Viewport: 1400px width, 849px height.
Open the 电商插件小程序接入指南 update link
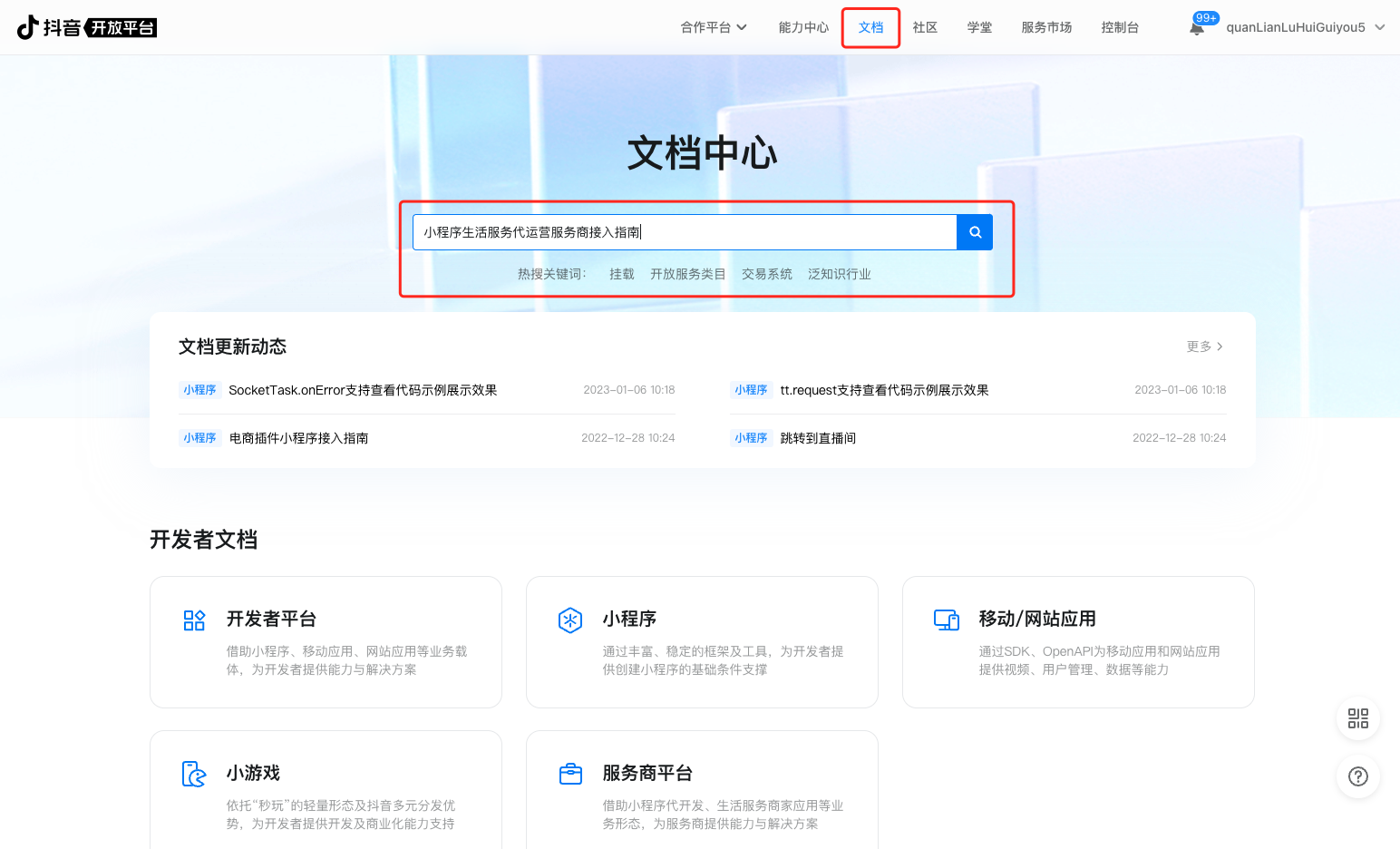[x=298, y=438]
